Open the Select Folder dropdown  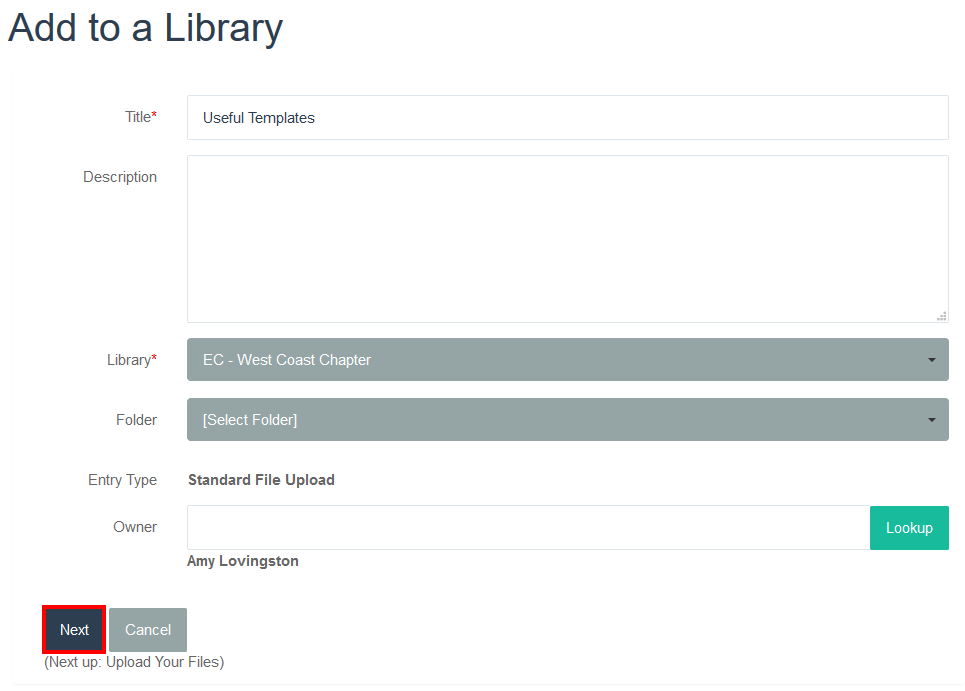tap(567, 420)
